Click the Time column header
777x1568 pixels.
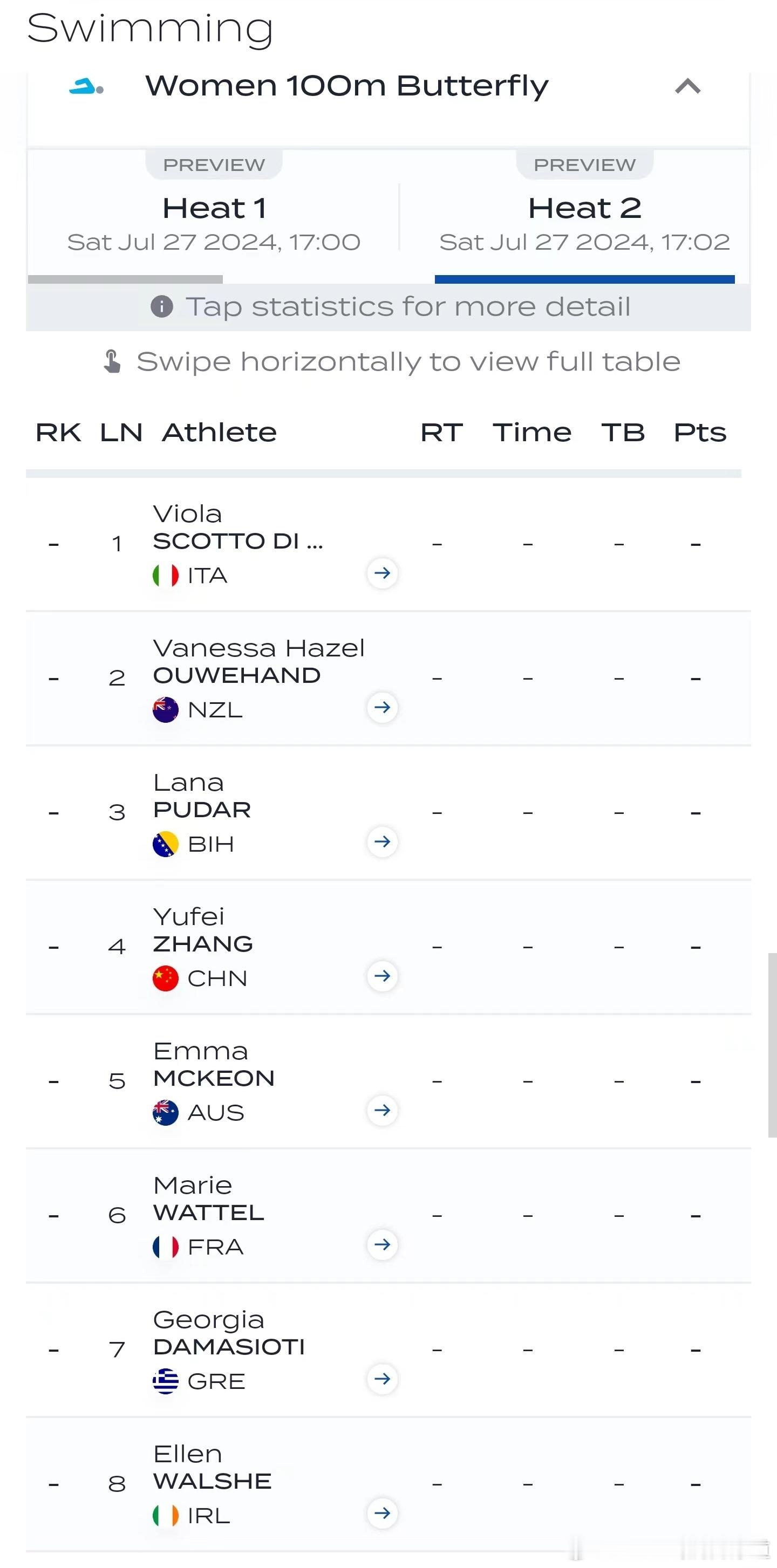(532, 433)
